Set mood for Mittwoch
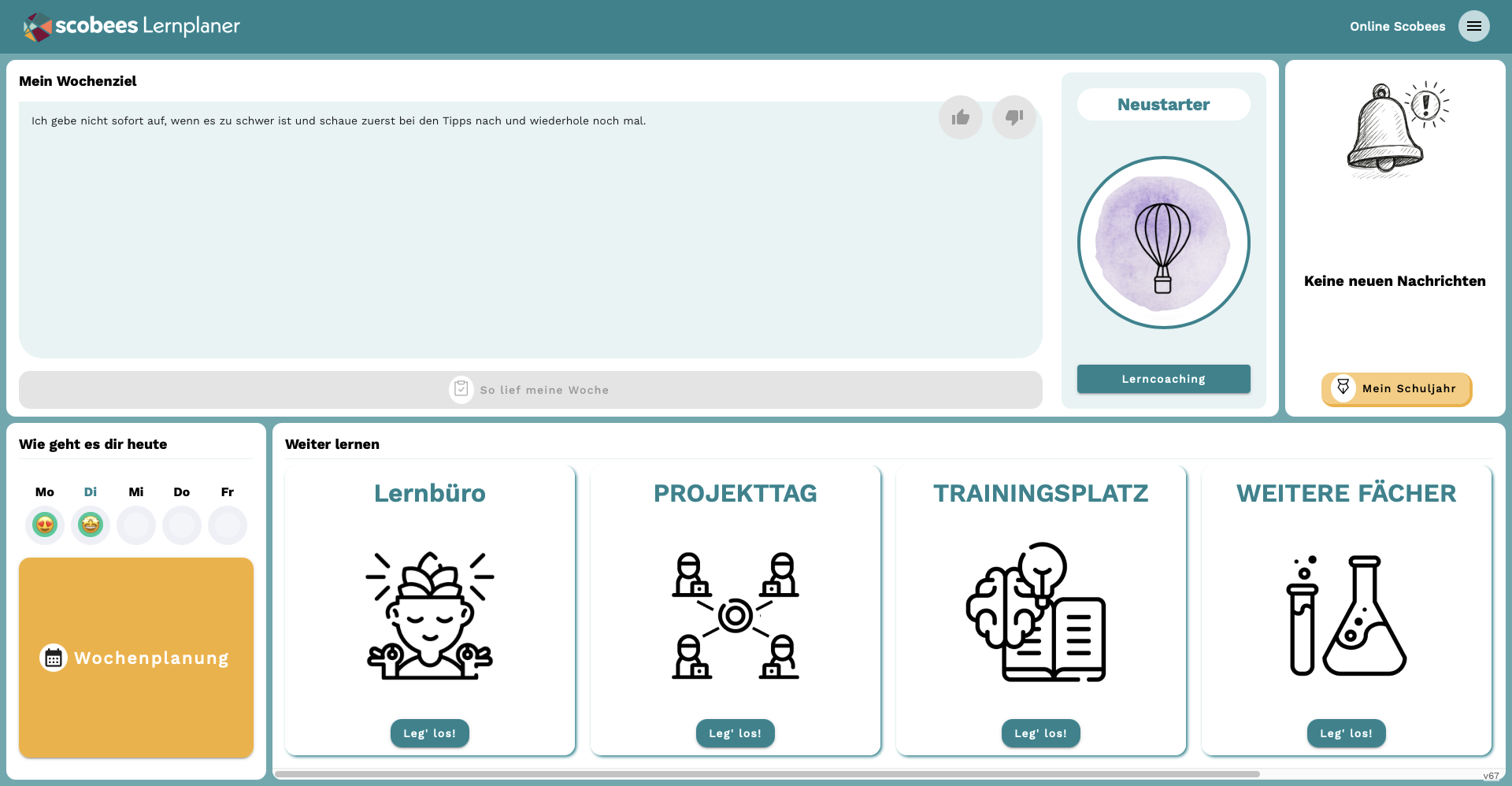The image size is (1512, 786). tap(136, 525)
